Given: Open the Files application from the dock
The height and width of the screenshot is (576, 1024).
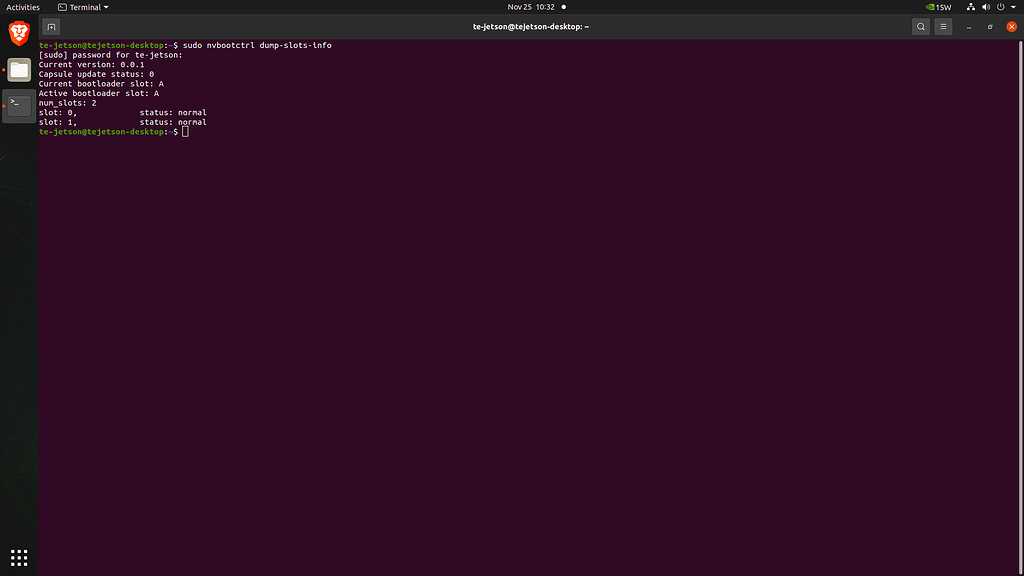Looking at the screenshot, I should click(18, 70).
